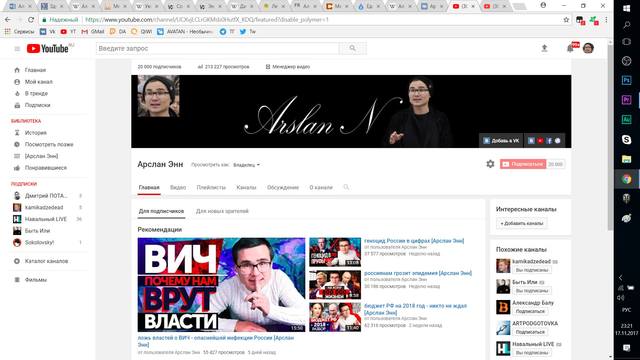Click the red Подписаться button
Viewport: 640px width, 360px height.
pos(523,164)
